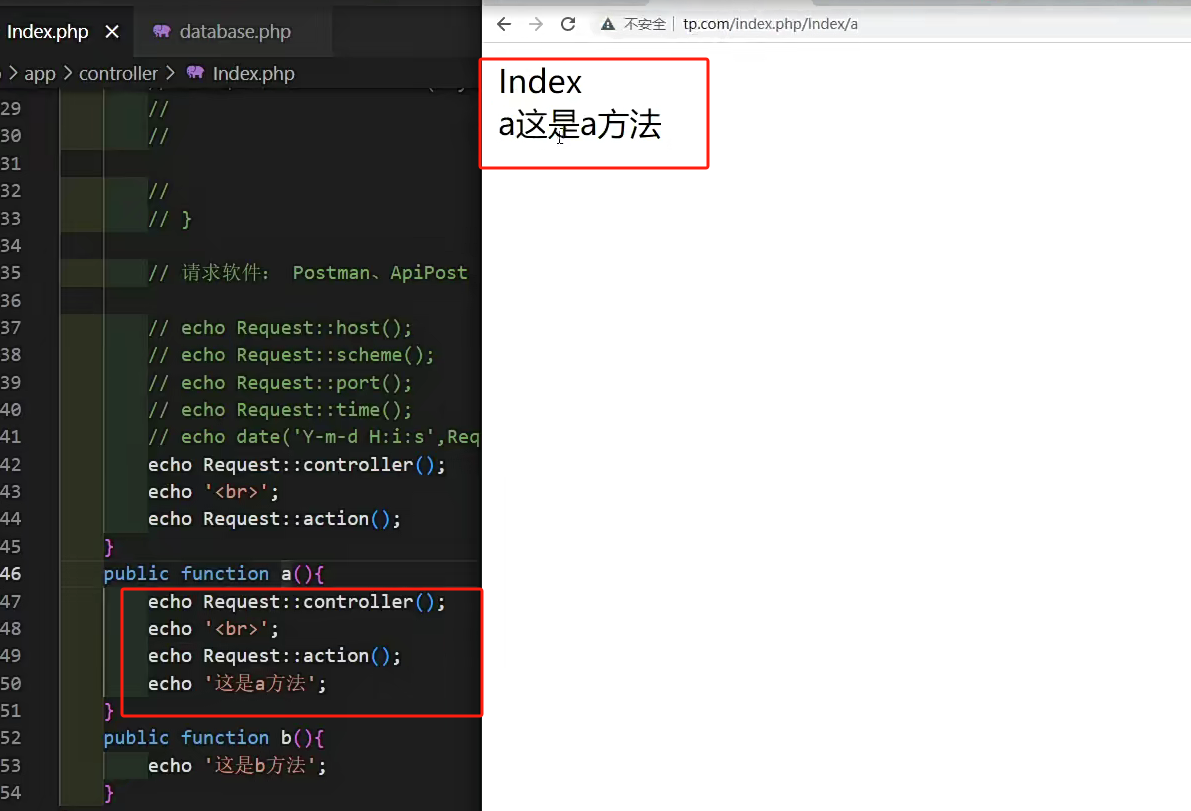Click the closing brace on line 45
Viewport: 1191px width, 811px height.
[109, 547]
